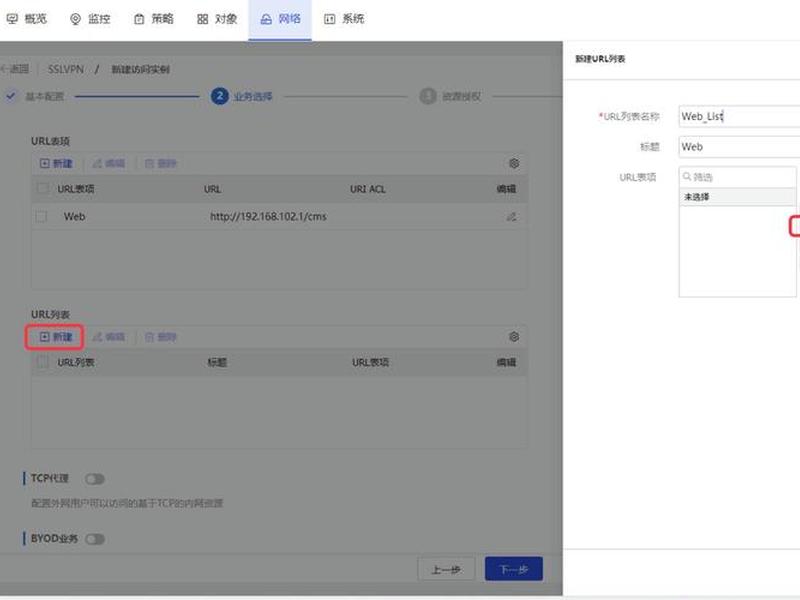Viewport: 800px width, 600px height.
Task: Select all checkbox in URL列表 header
Action: click(x=42, y=362)
